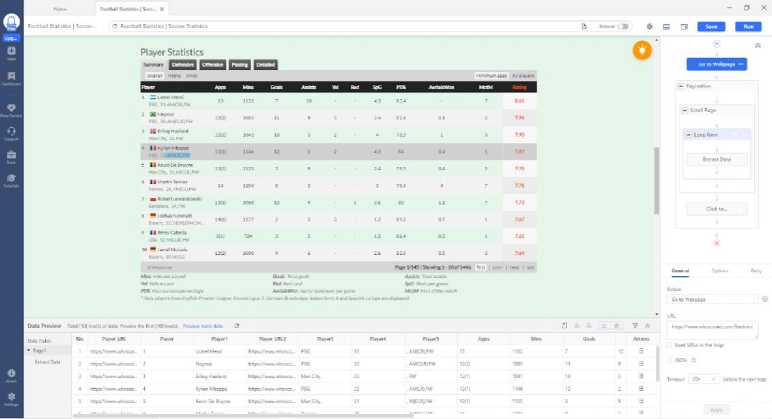Click the Octoparse user avatar in the sidebar
Viewport: 772px width, 419px height.
11,22
